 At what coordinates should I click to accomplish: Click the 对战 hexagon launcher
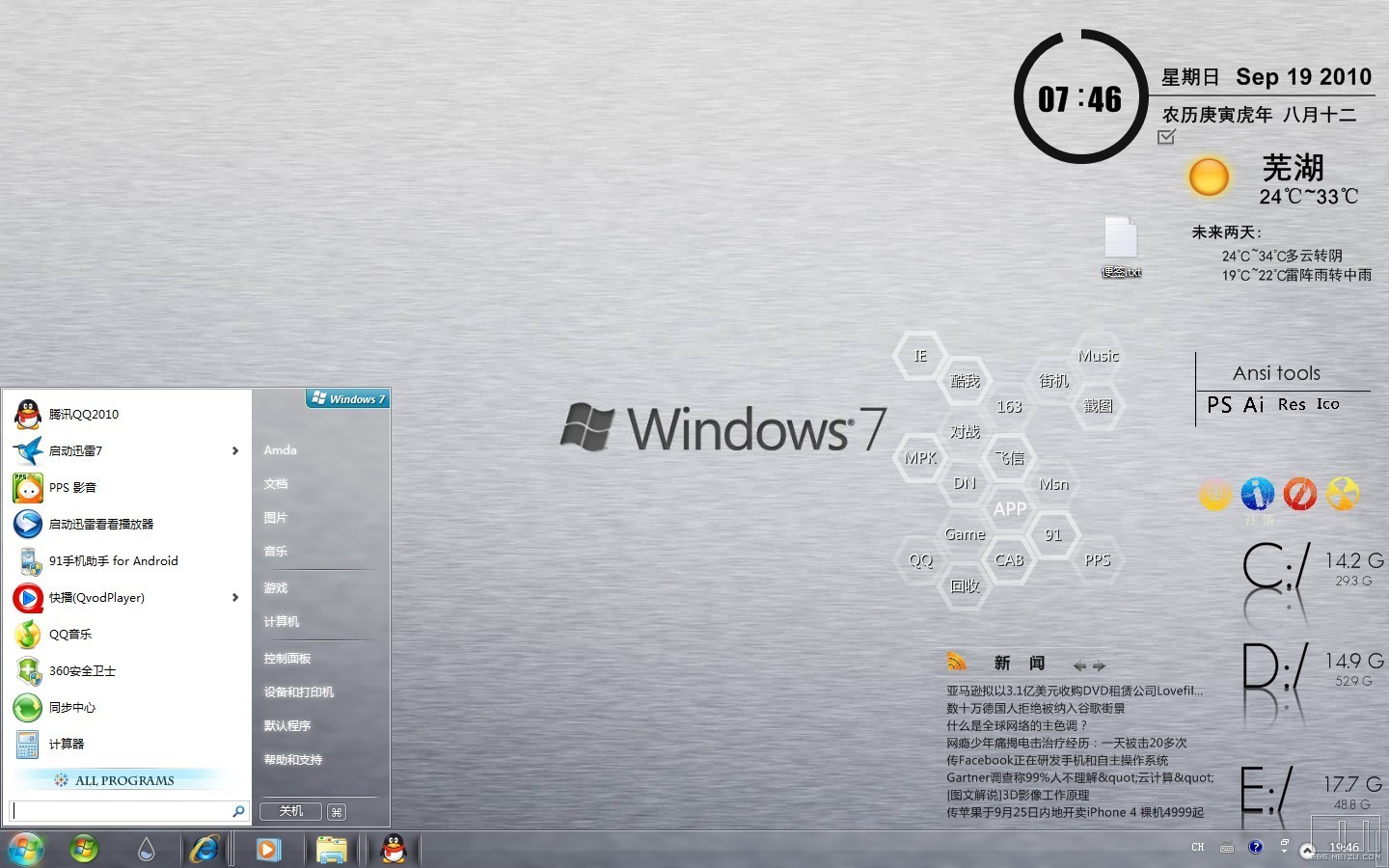965,432
